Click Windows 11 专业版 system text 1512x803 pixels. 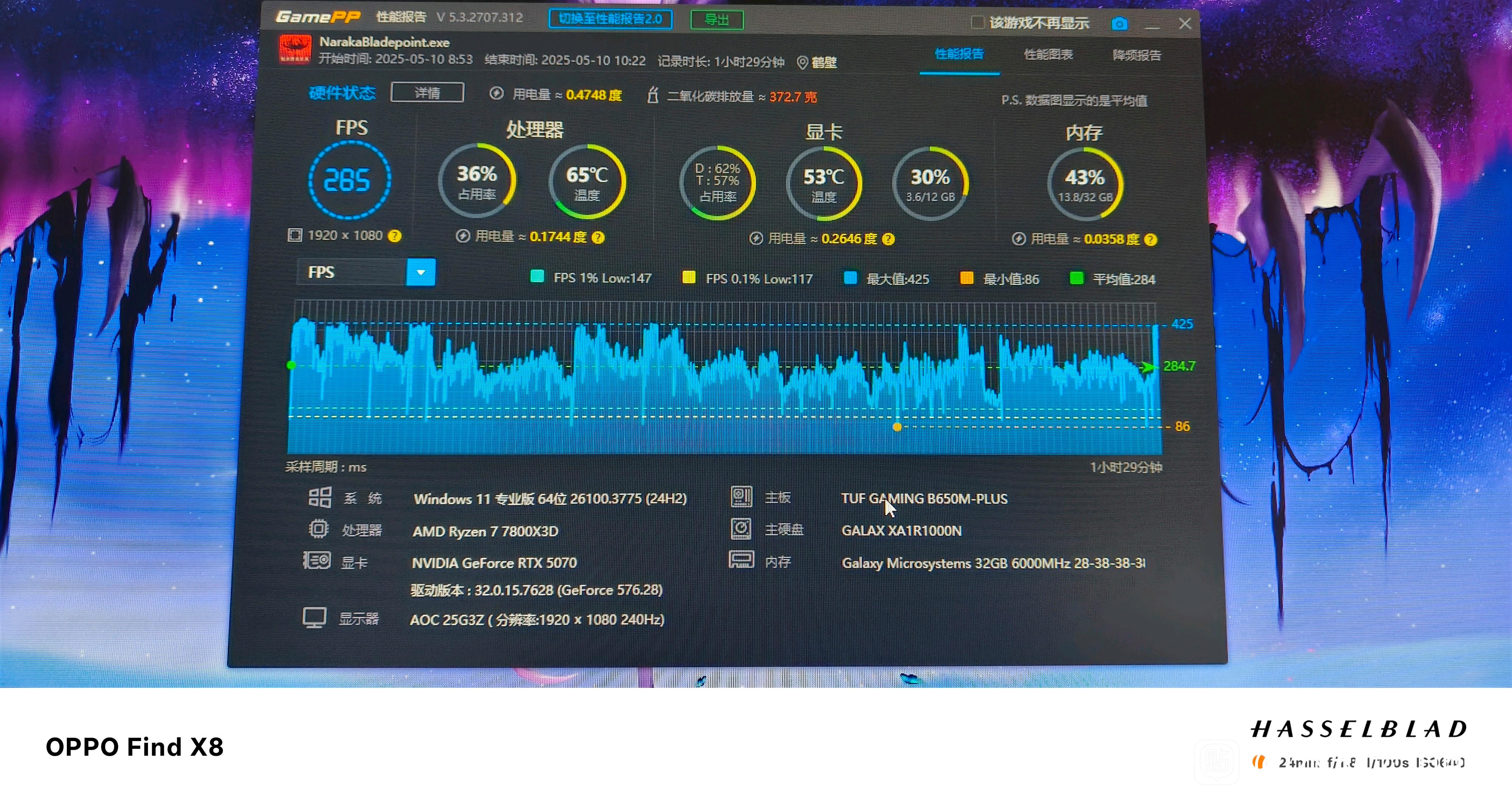[550, 499]
